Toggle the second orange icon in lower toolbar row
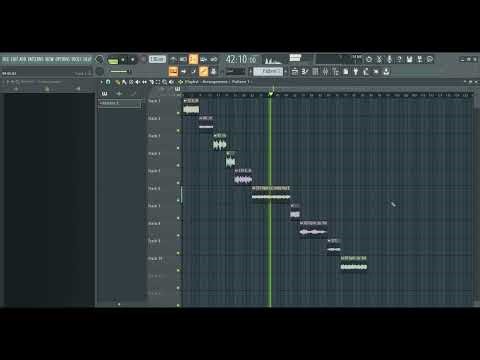The image size is (480, 360). (x=203, y=71)
